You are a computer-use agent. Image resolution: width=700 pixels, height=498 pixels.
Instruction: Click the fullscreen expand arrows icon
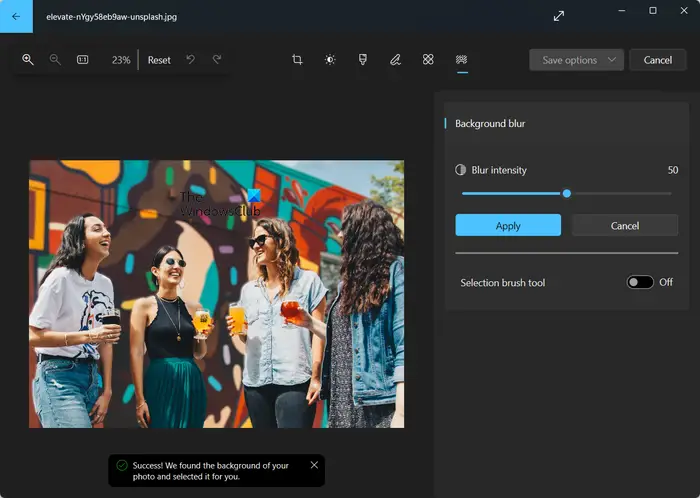coord(558,17)
